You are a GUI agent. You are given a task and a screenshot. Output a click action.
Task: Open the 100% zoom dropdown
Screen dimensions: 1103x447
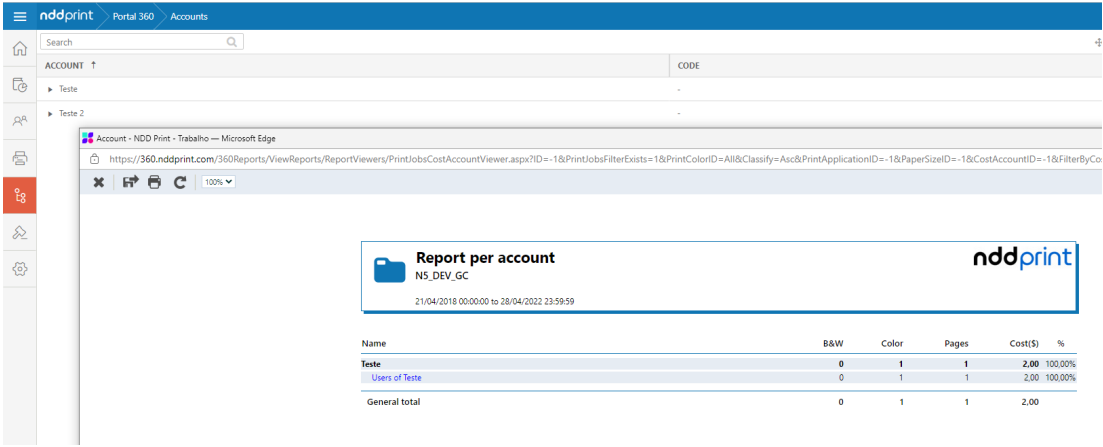[218, 182]
